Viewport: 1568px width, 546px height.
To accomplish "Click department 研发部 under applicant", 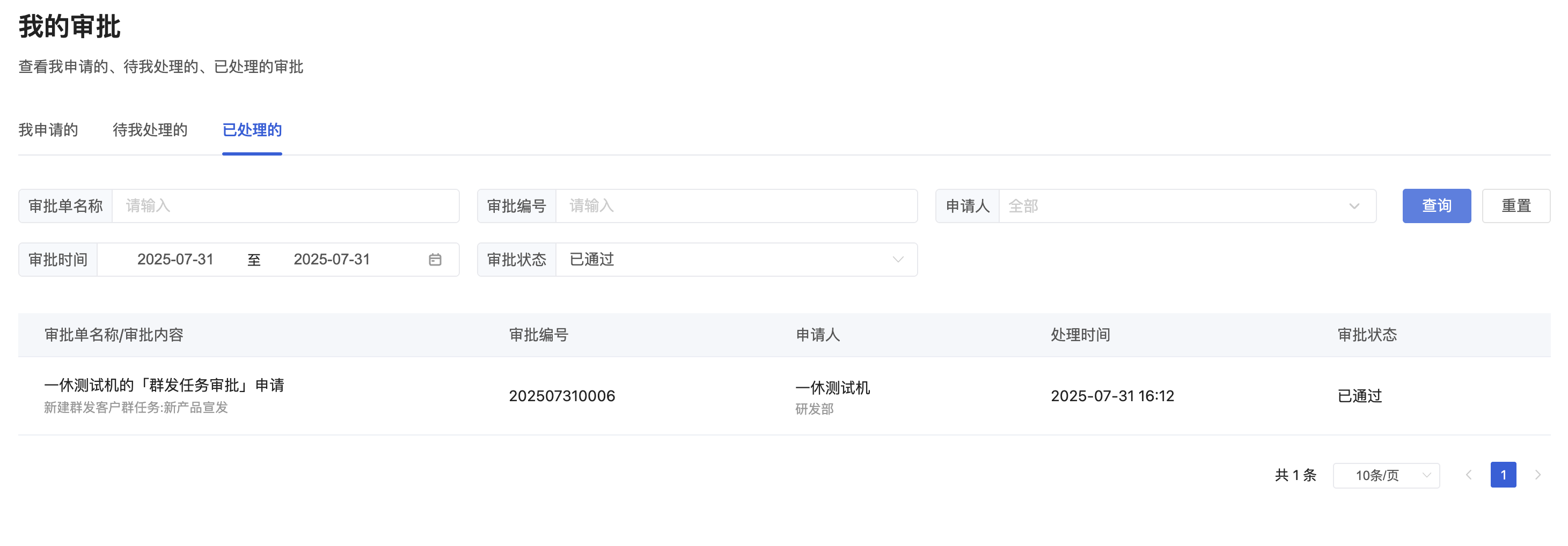I will coord(815,409).
